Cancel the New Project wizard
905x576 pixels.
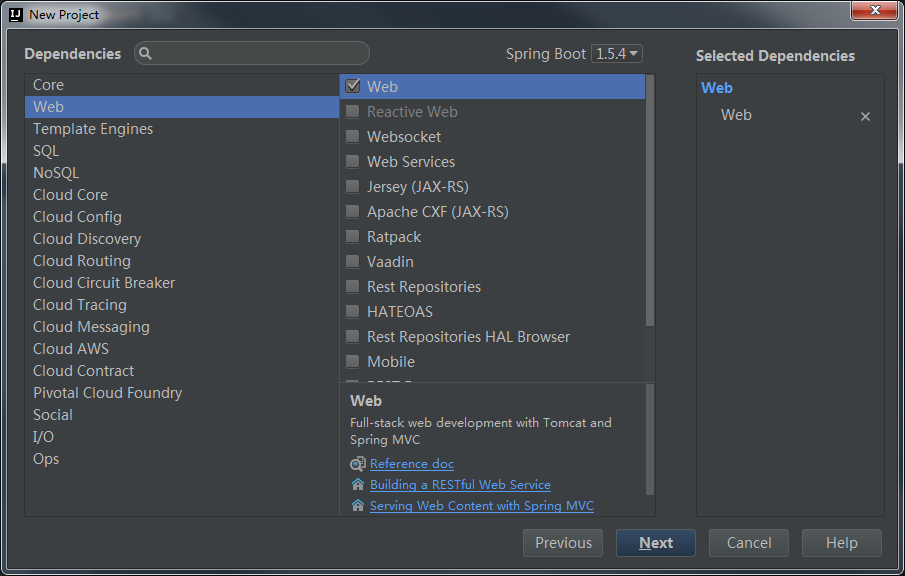749,543
